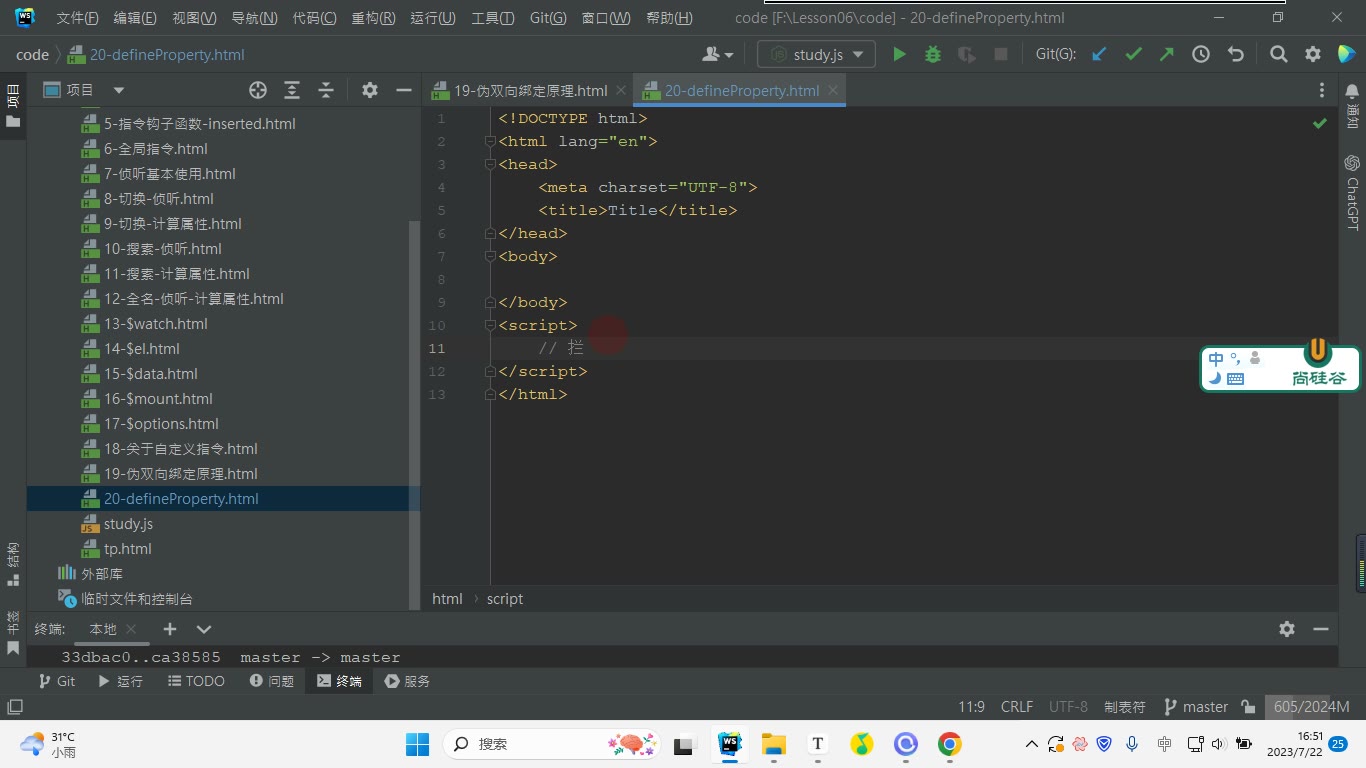This screenshot has width=1366, height=768.
Task: Open Git history clock icon
Action: (x=1201, y=54)
